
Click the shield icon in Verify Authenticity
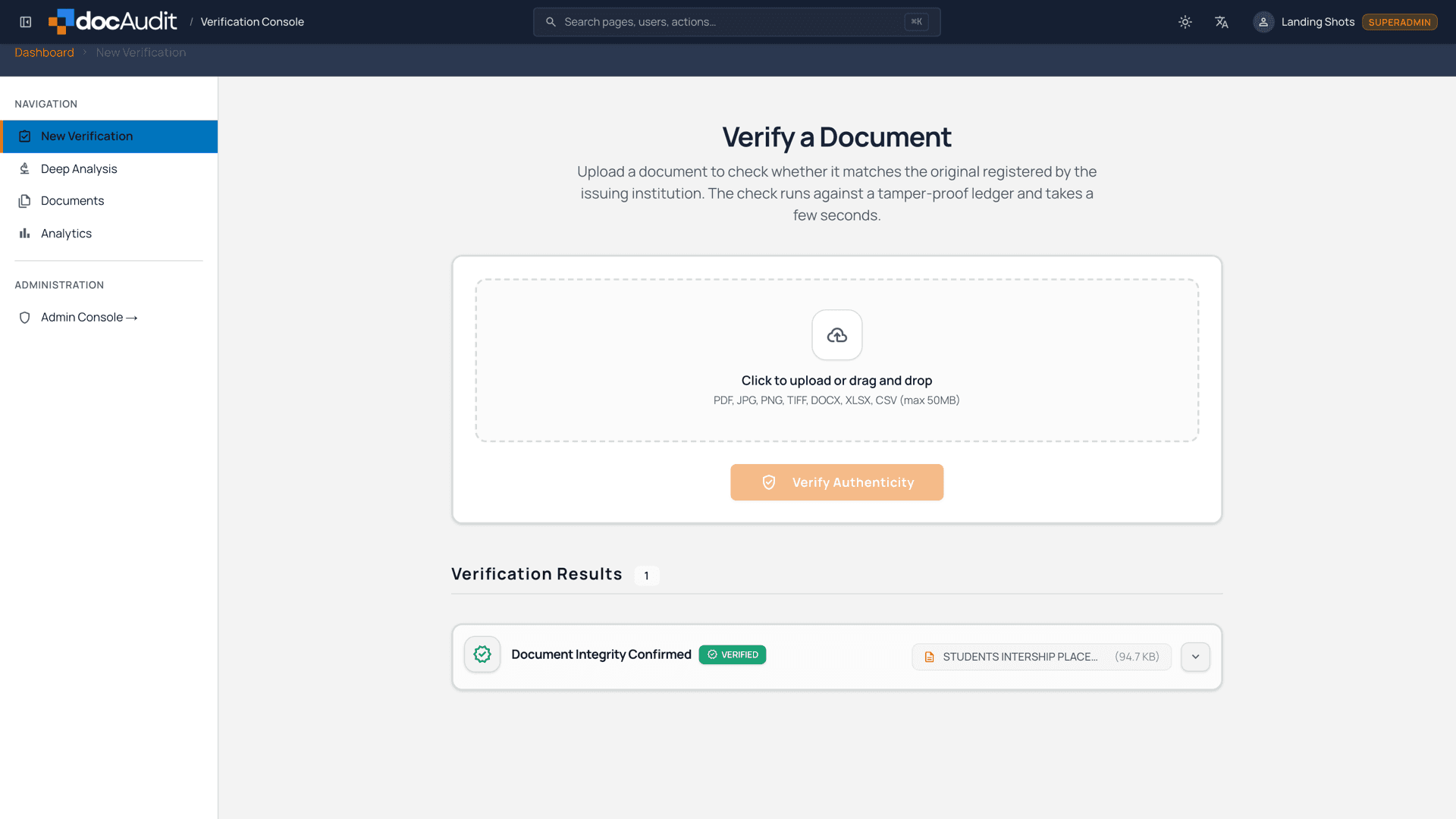click(769, 482)
